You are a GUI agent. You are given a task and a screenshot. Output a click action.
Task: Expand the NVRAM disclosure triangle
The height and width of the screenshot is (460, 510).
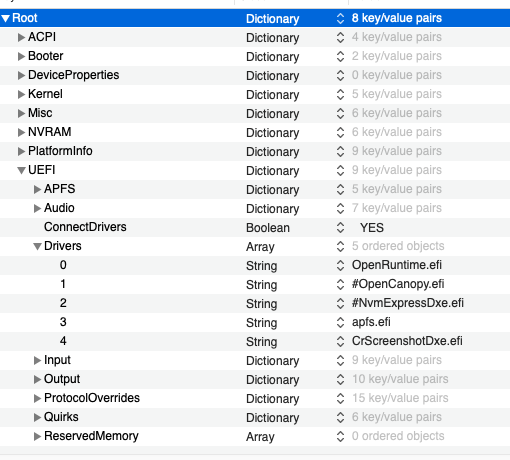tap(21, 132)
